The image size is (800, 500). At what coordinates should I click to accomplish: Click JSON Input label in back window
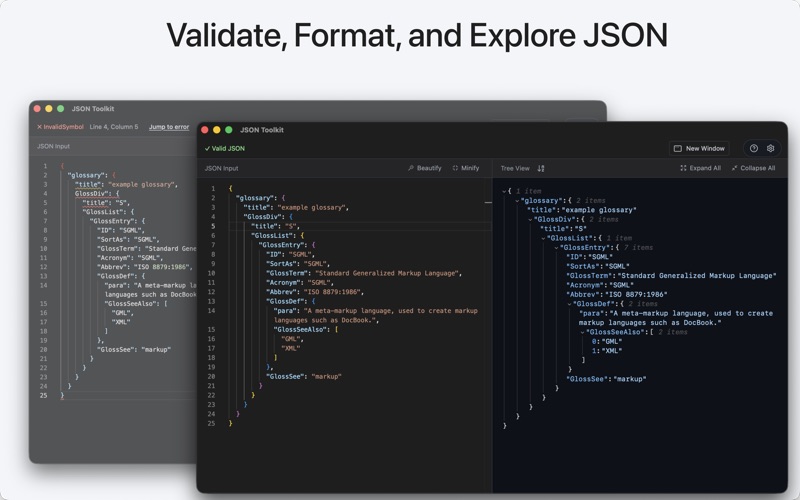[53, 146]
